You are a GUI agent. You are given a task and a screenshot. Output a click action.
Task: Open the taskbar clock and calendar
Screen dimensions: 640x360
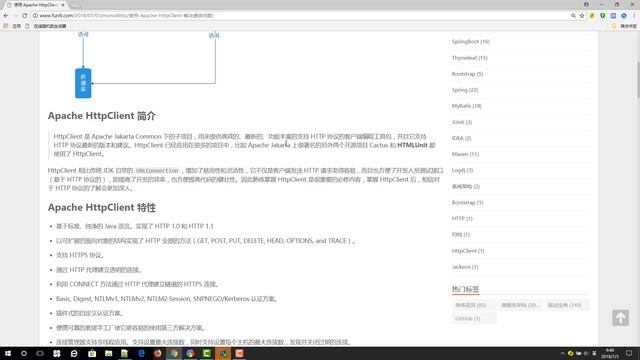(610, 353)
